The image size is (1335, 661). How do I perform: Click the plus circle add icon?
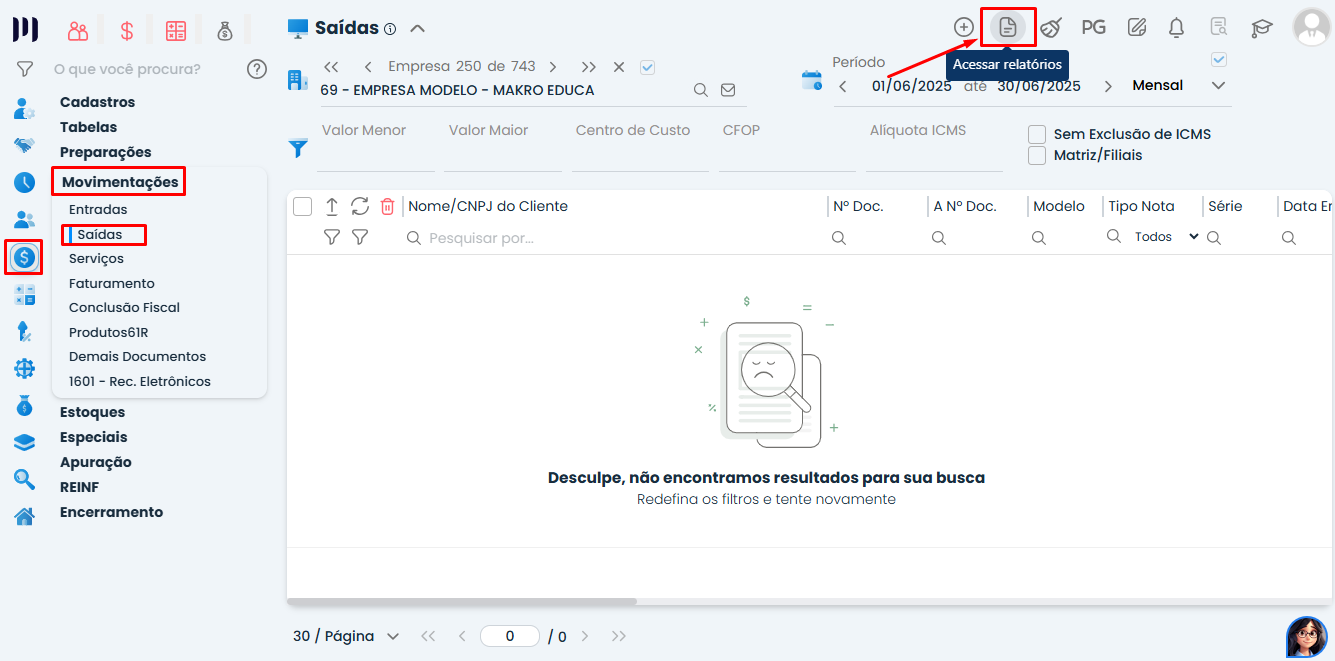tap(963, 27)
